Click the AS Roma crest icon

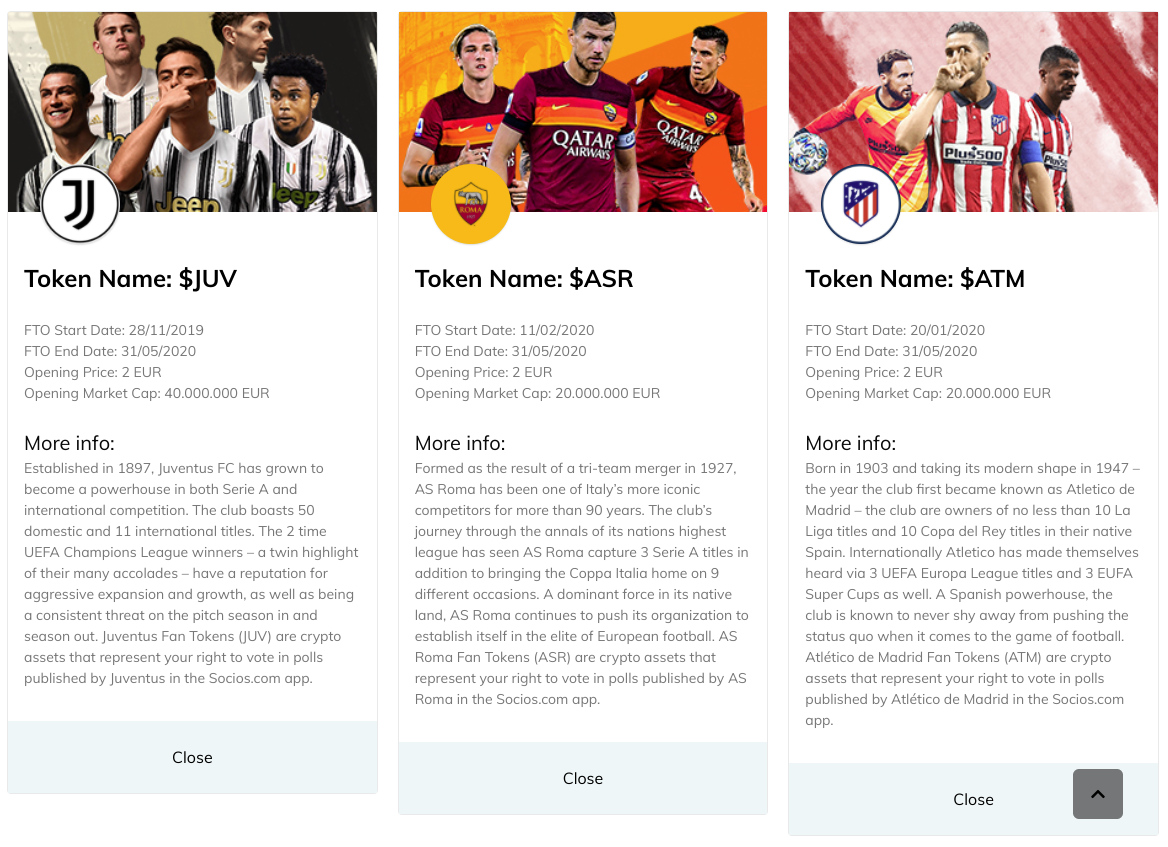pyautogui.click(x=470, y=204)
